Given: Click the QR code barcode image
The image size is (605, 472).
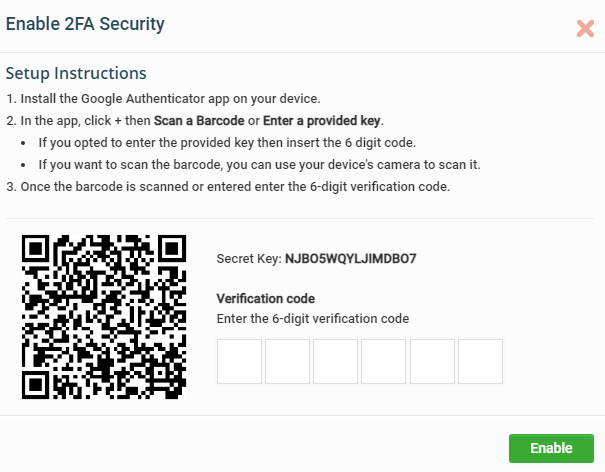Looking at the screenshot, I should (x=104, y=316).
